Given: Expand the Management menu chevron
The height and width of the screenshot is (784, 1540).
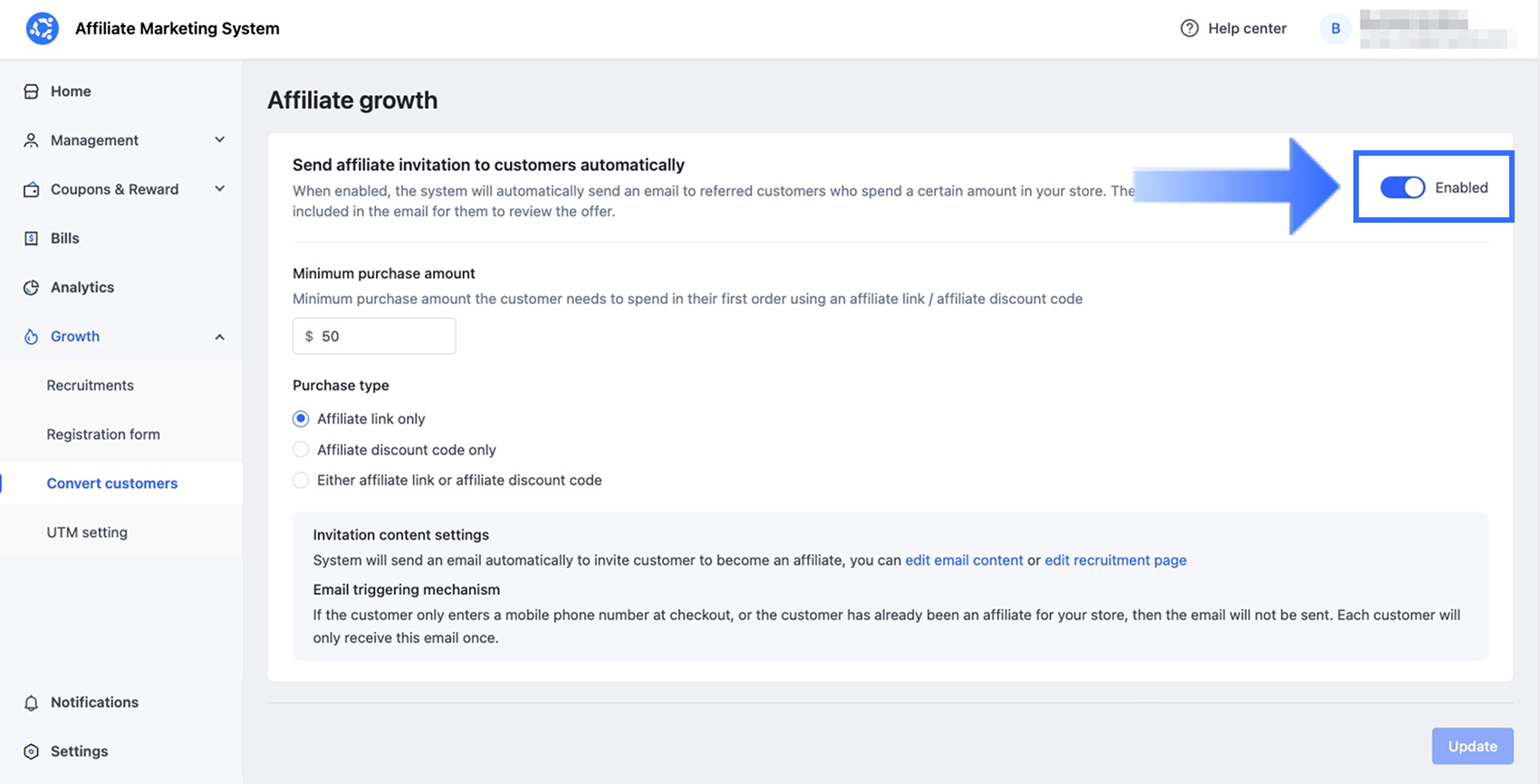Looking at the screenshot, I should 219,140.
